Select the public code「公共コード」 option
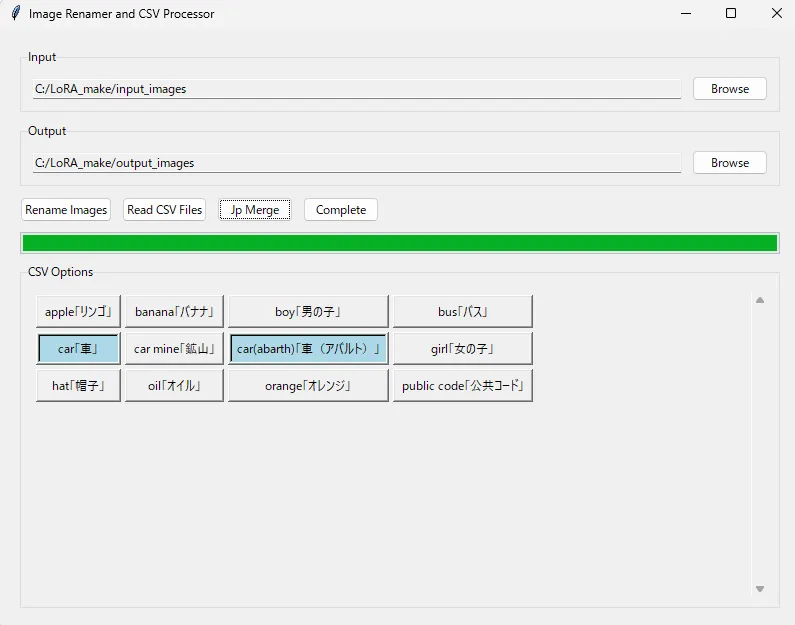The width and height of the screenshot is (795, 625). pos(462,386)
